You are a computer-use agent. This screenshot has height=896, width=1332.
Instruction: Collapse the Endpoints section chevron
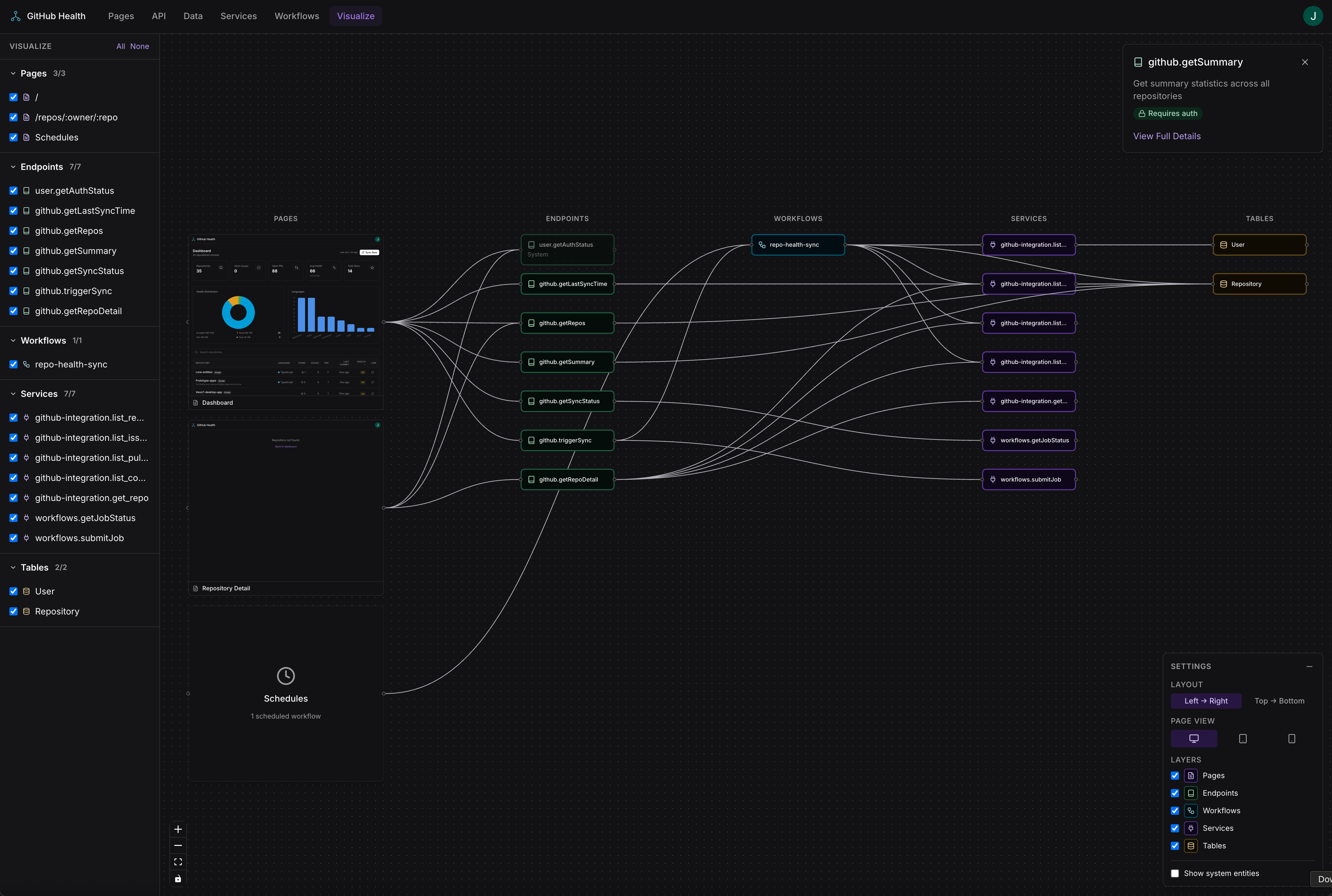(13, 167)
